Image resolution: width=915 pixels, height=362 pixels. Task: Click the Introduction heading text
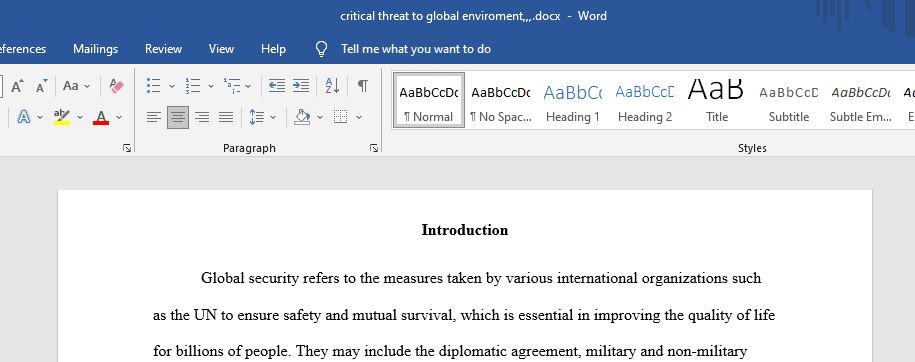465,230
